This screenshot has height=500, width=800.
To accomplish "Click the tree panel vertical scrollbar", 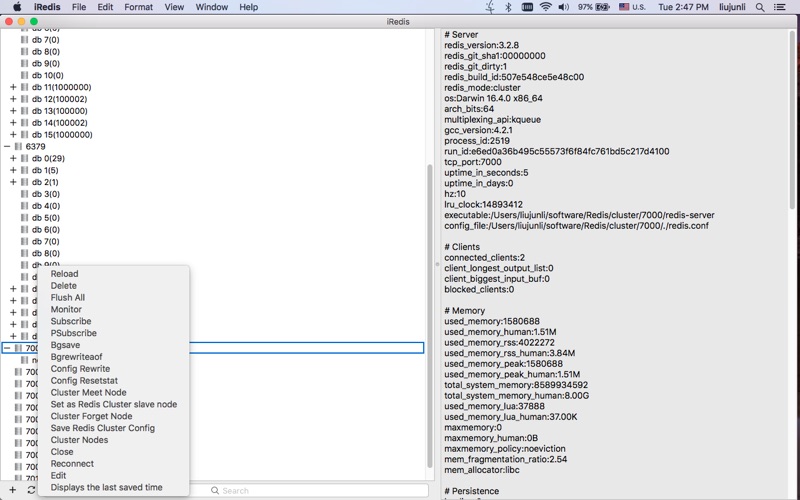I will click(430, 316).
